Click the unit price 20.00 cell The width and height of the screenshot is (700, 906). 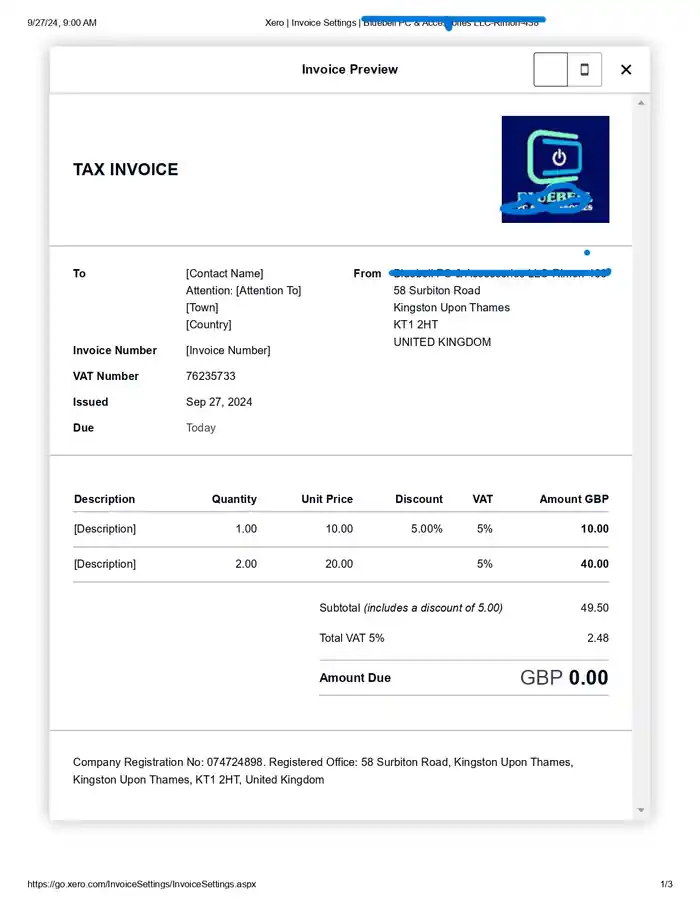point(339,564)
